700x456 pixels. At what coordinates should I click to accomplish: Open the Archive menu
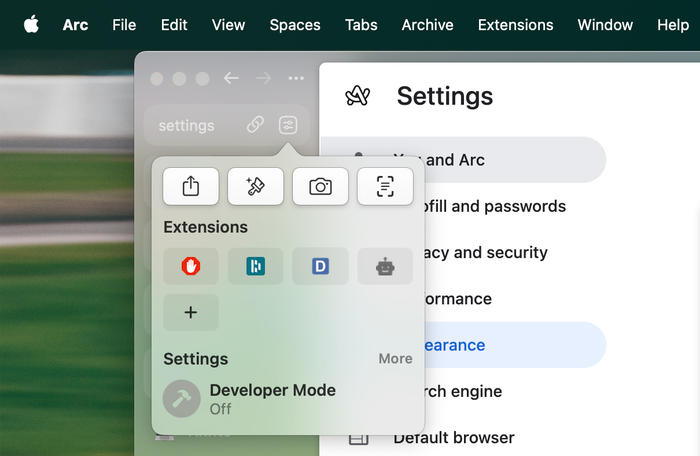point(428,25)
